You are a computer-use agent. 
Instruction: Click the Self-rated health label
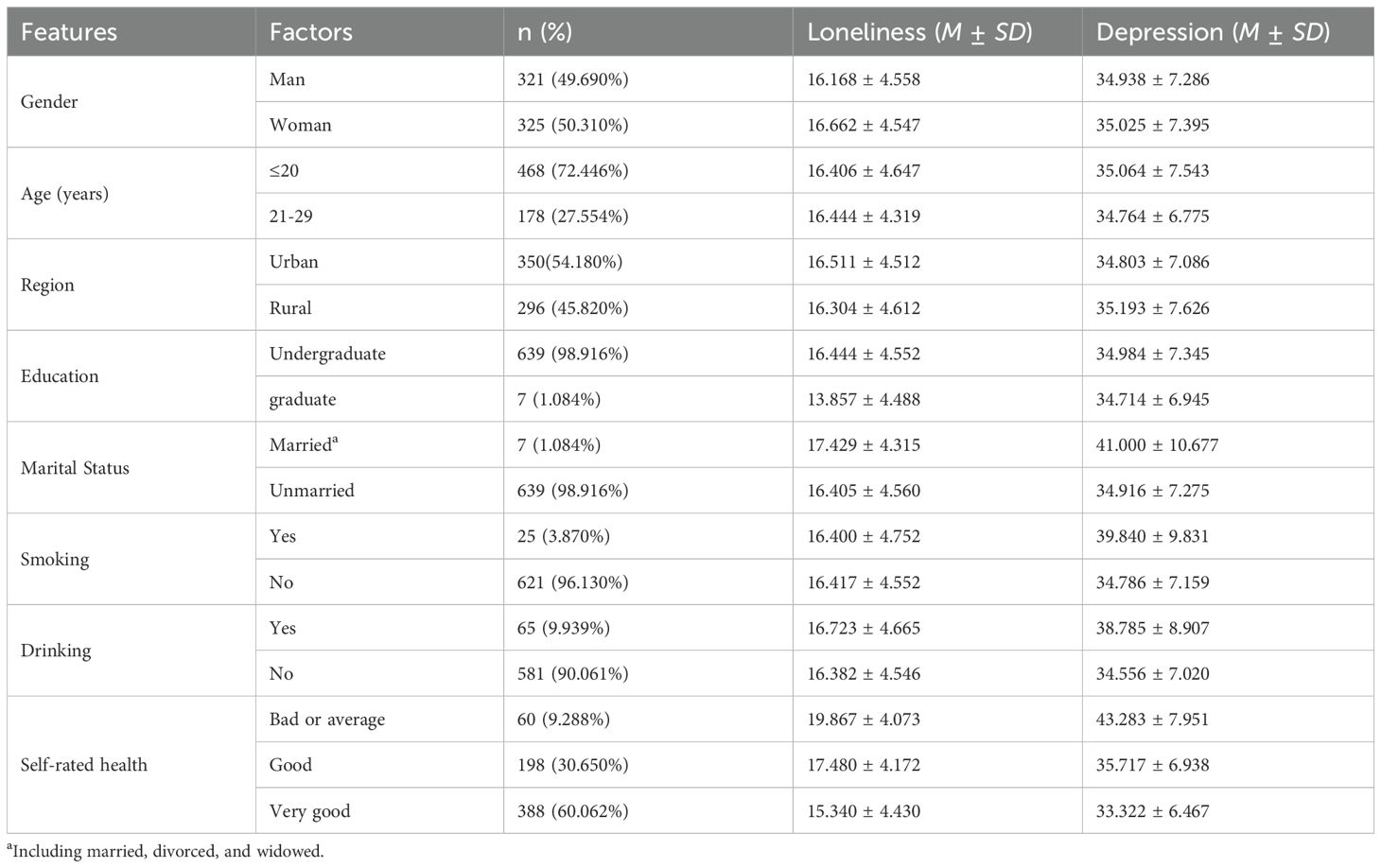point(84,765)
